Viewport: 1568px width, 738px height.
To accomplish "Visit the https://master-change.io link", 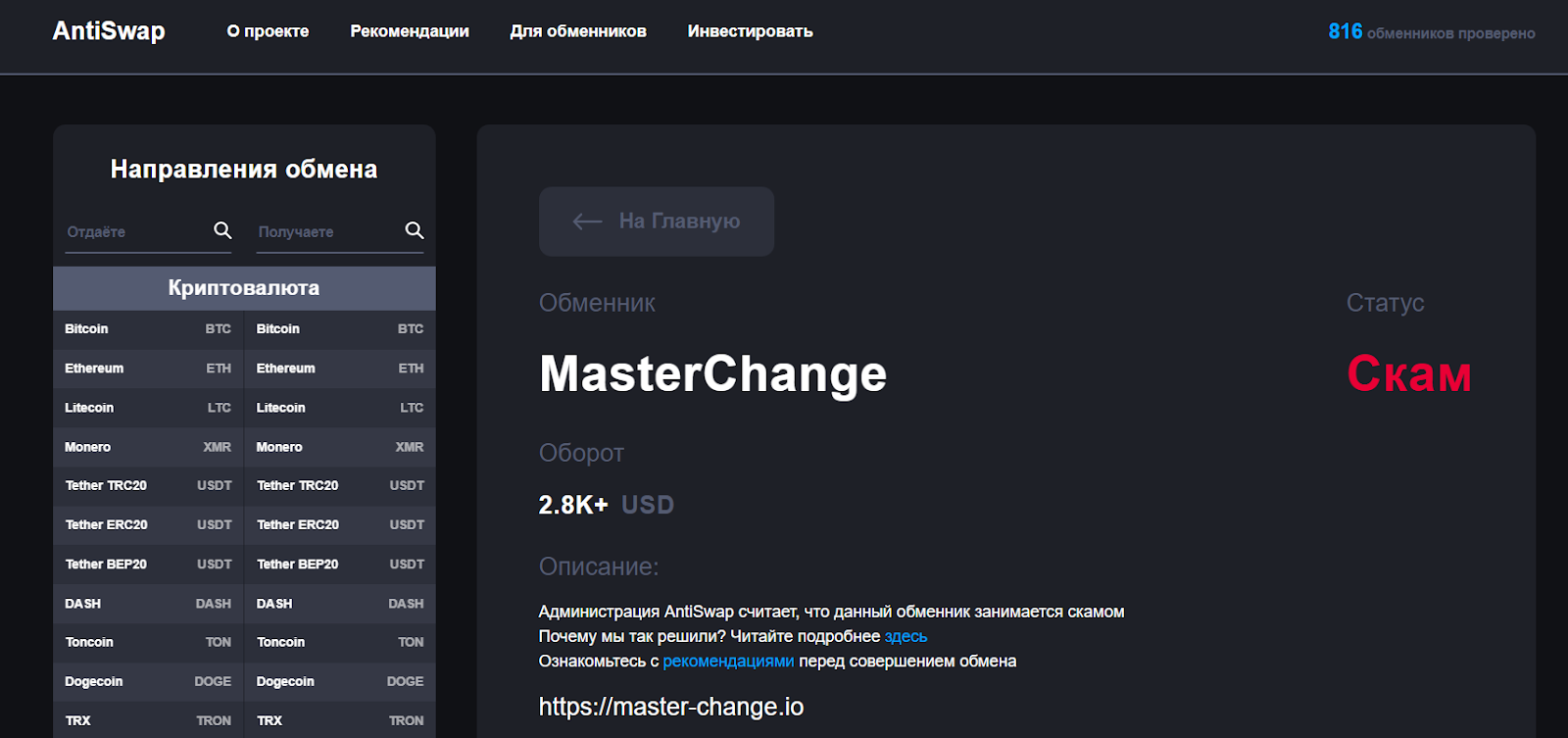I will coord(671,707).
